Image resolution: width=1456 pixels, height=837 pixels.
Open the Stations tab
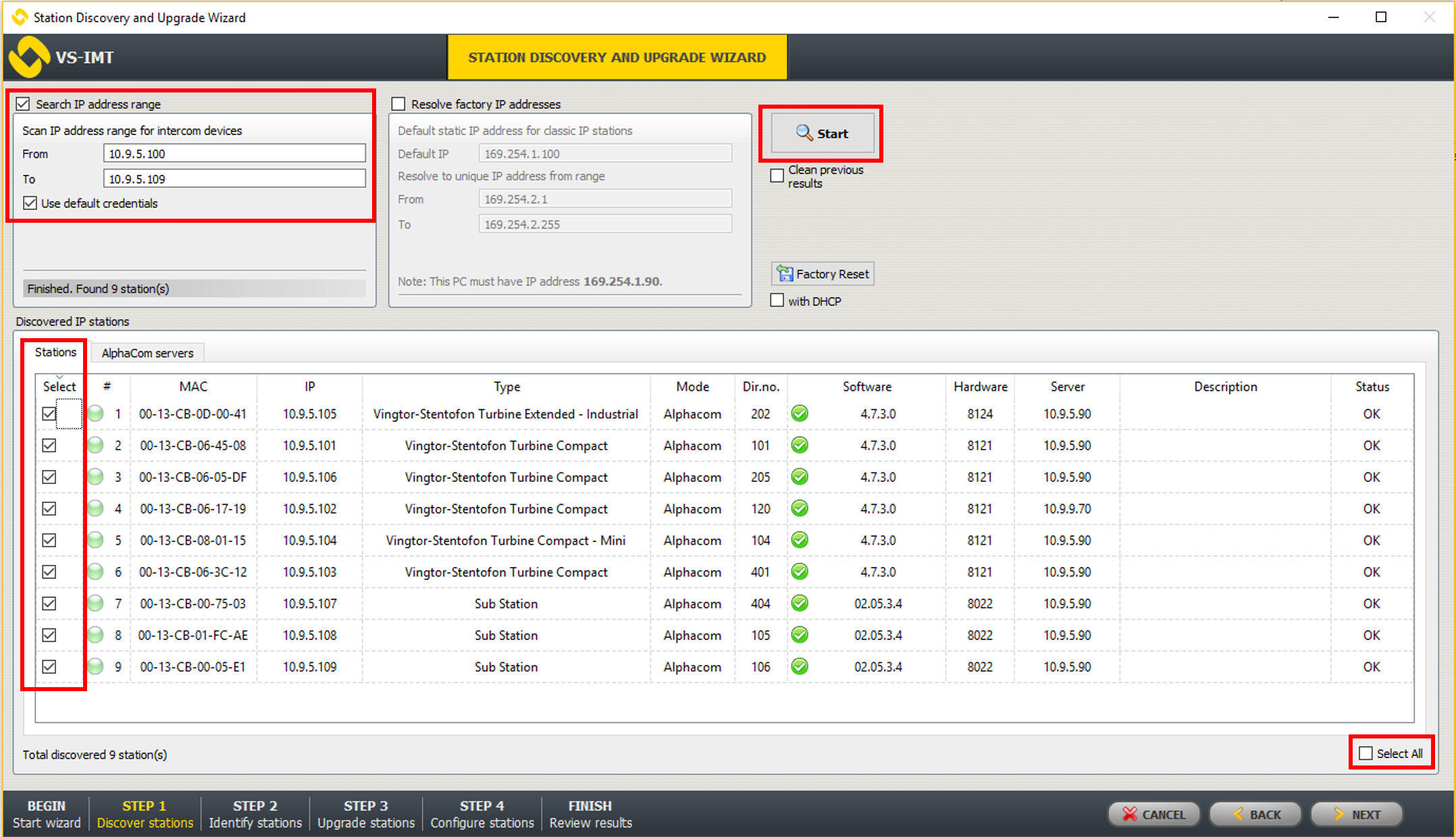pyautogui.click(x=55, y=352)
